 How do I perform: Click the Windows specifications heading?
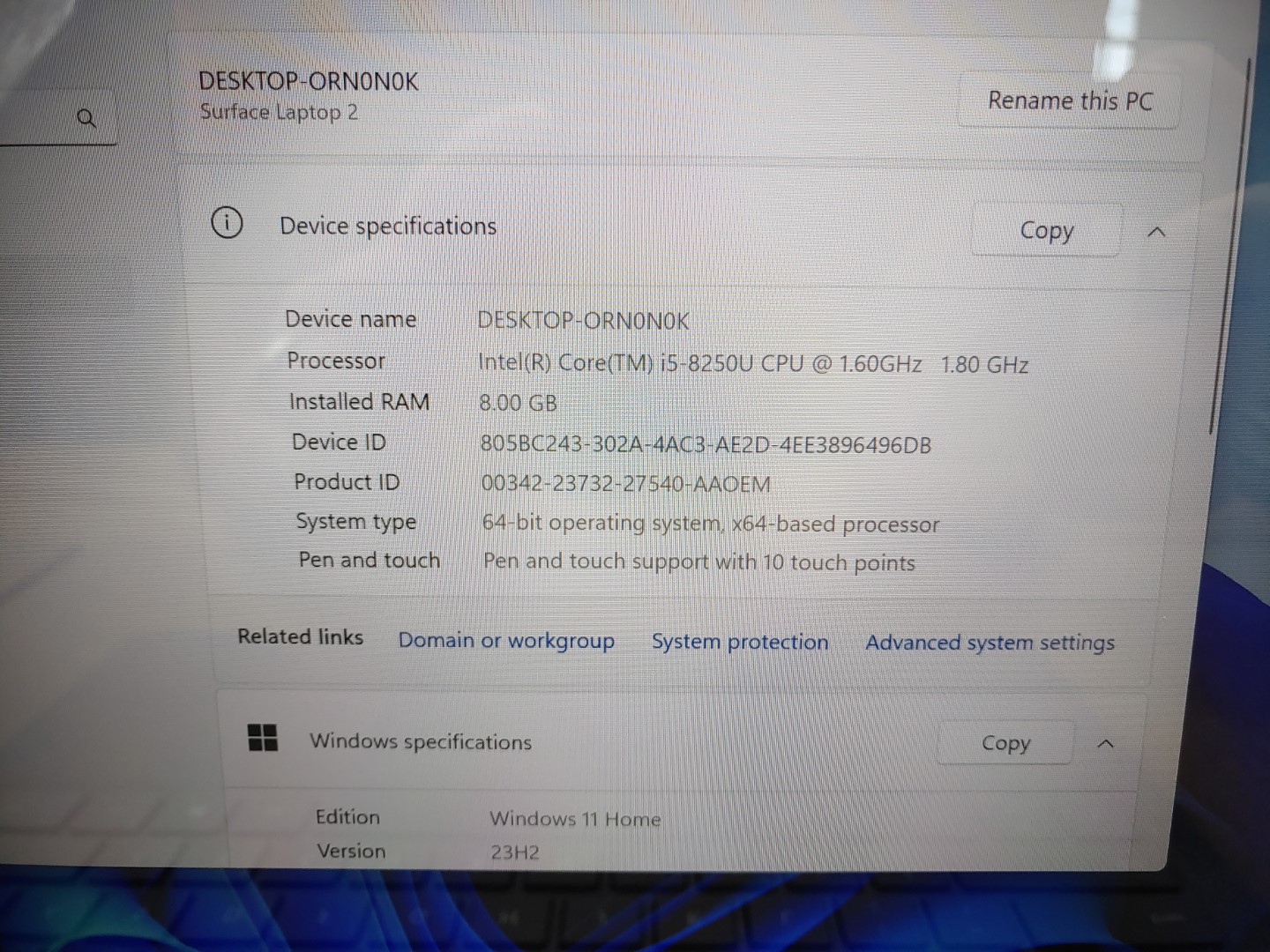pyautogui.click(x=421, y=741)
